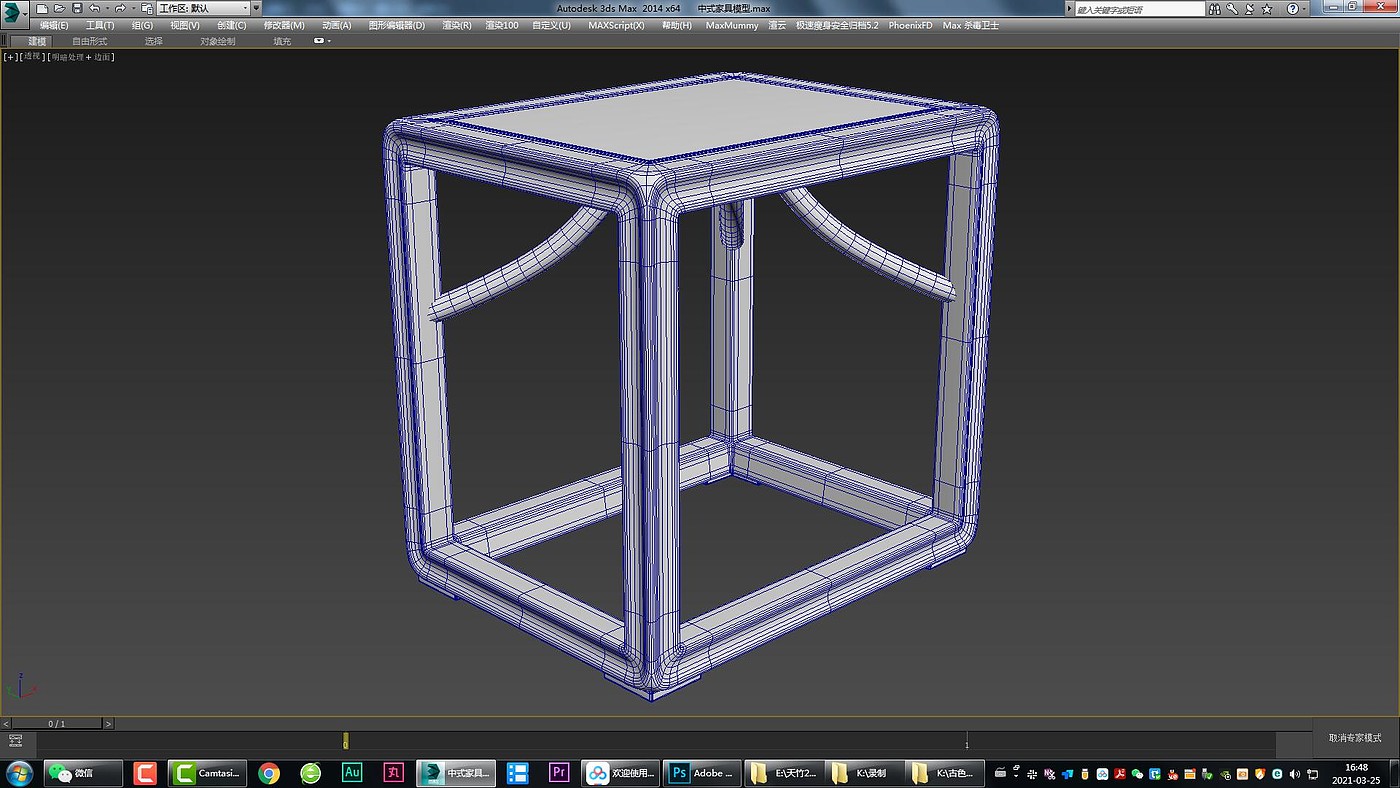The width and height of the screenshot is (1400, 788).
Task: Click the Undo arrow icon
Action: (94, 8)
